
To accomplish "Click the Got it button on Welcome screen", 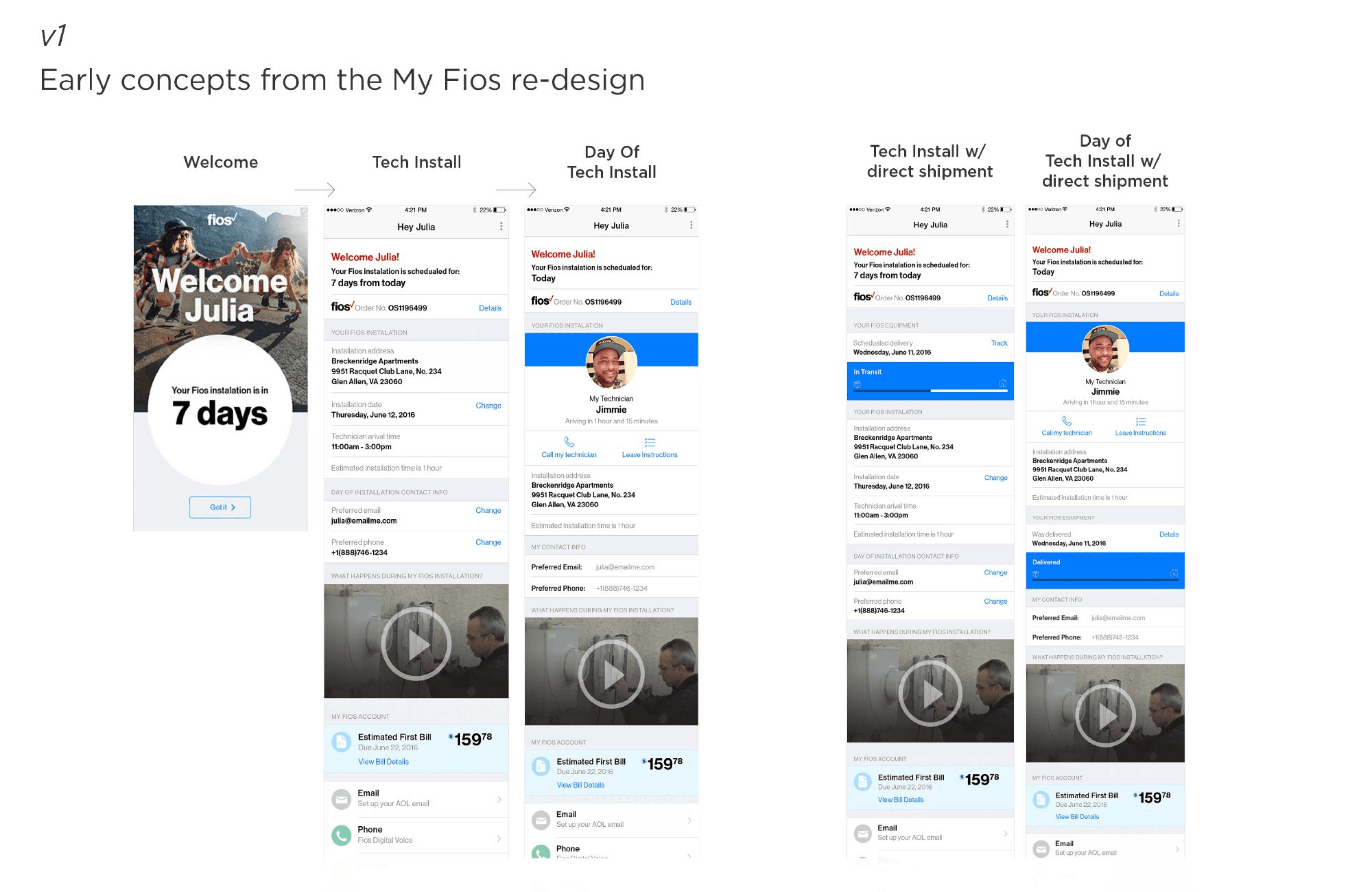I will 219,507.
